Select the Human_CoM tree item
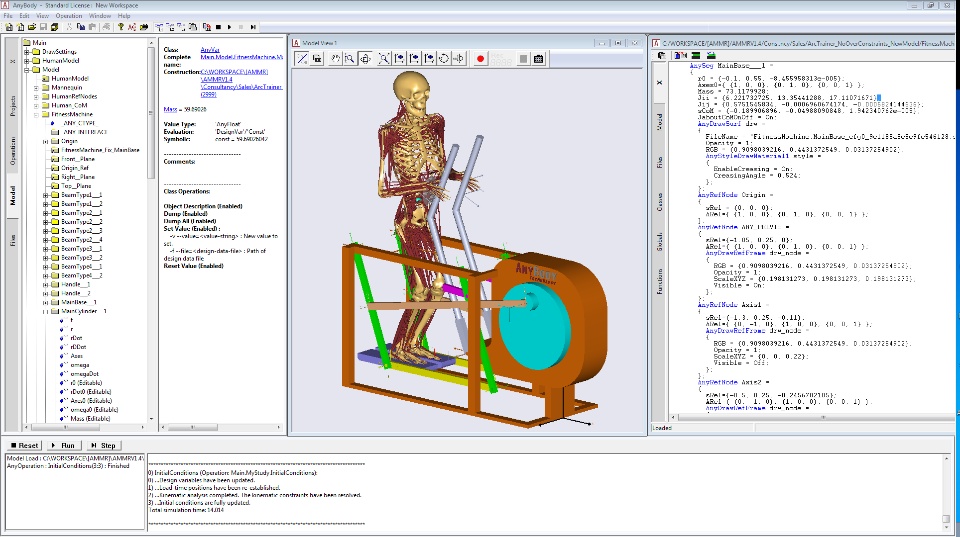This screenshot has height=537, width=960. 69,105
